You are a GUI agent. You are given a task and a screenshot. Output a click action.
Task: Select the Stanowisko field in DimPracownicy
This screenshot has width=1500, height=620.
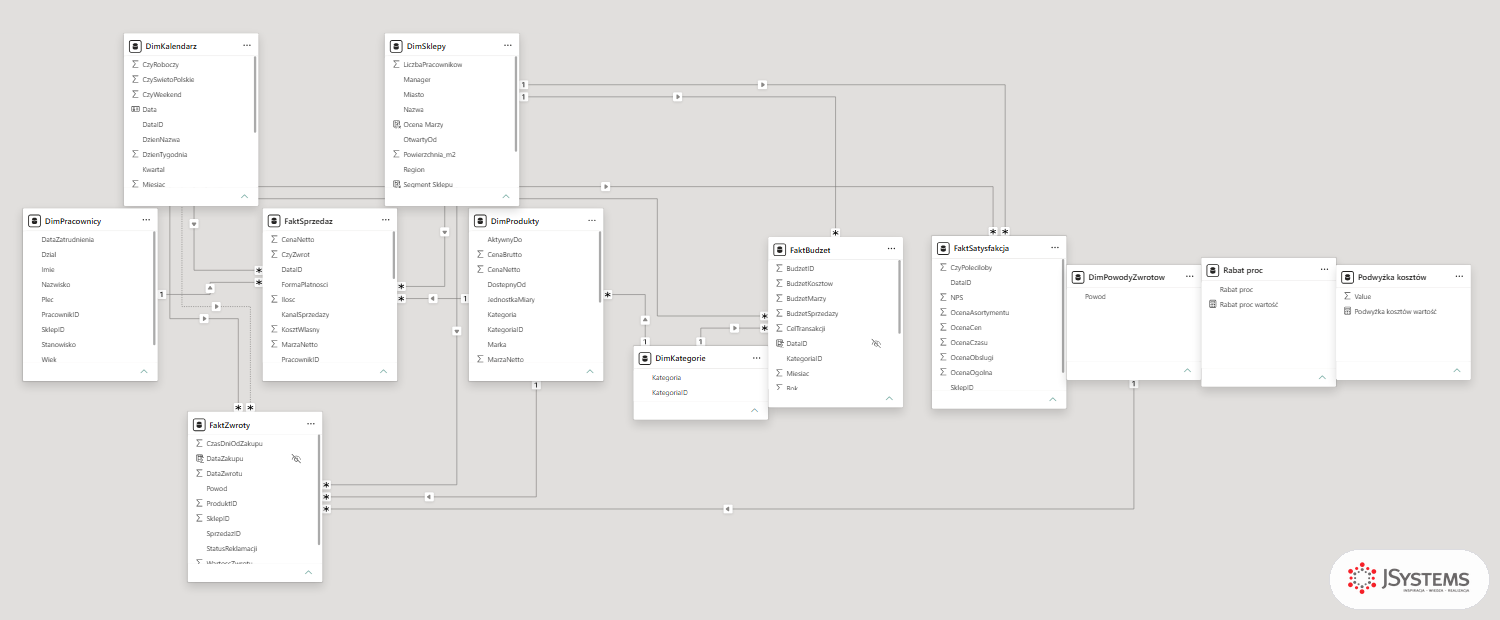pyautogui.click(x=58, y=344)
